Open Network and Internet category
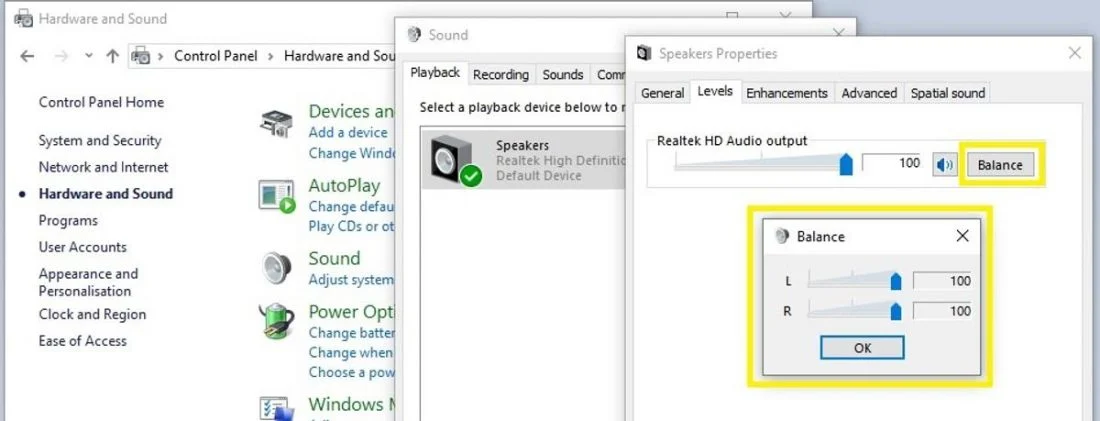The image size is (1100, 421). click(103, 167)
